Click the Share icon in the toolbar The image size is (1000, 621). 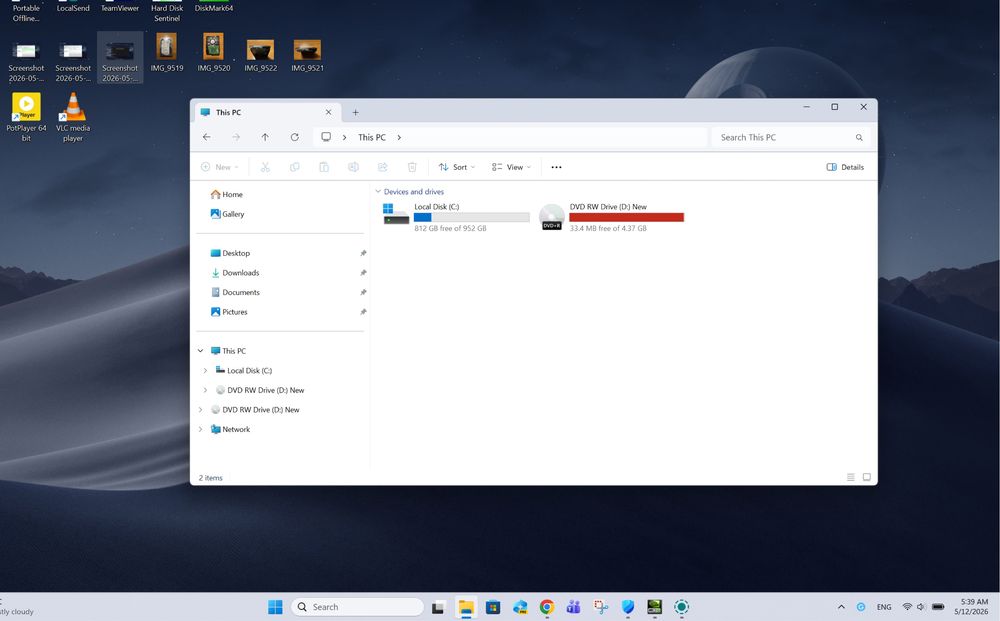click(x=383, y=167)
